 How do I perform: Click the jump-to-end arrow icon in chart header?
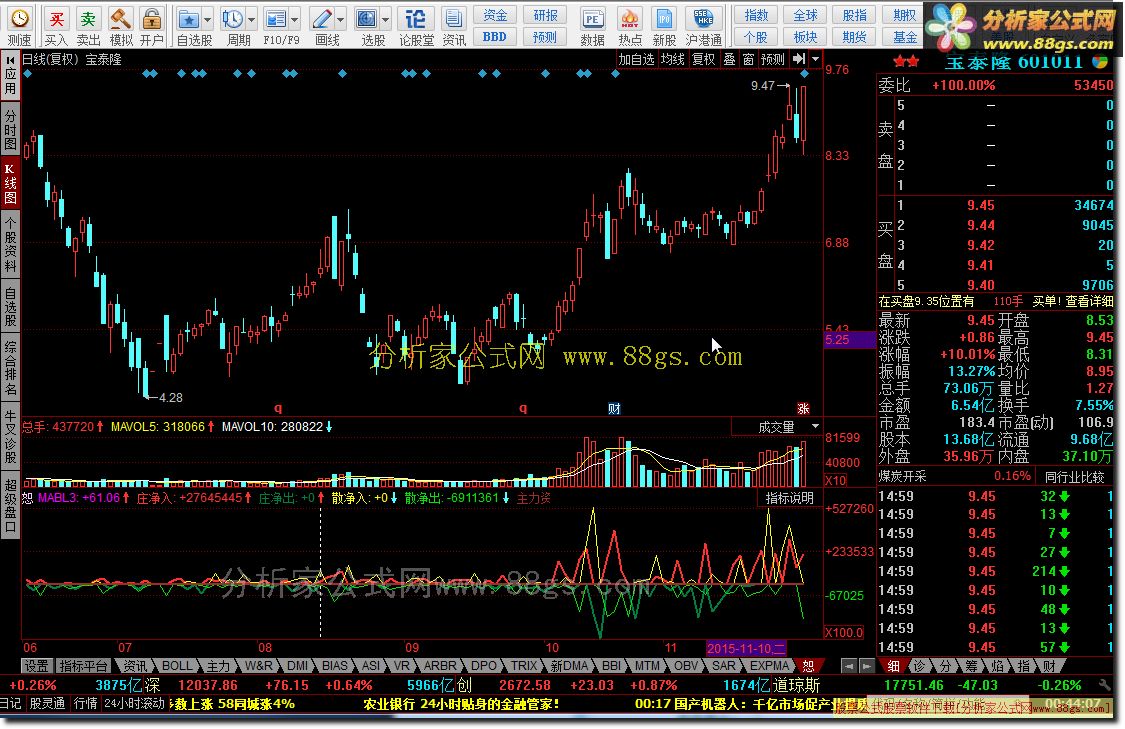point(799,60)
